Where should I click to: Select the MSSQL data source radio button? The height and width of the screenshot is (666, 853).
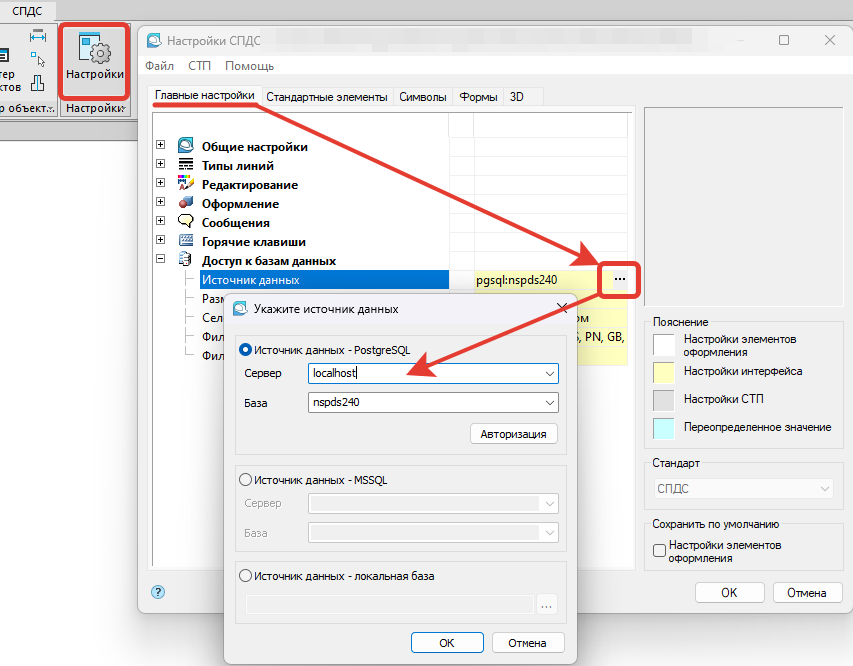point(246,480)
